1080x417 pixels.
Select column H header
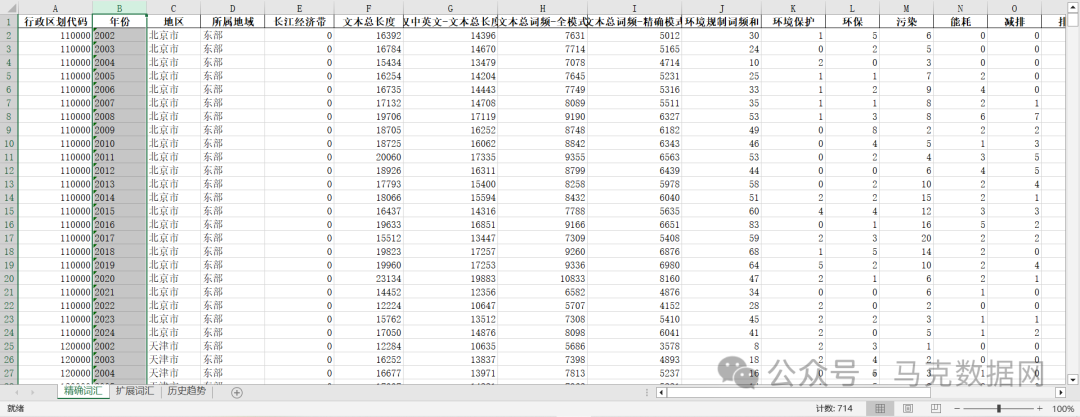click(x=543, y=8)
